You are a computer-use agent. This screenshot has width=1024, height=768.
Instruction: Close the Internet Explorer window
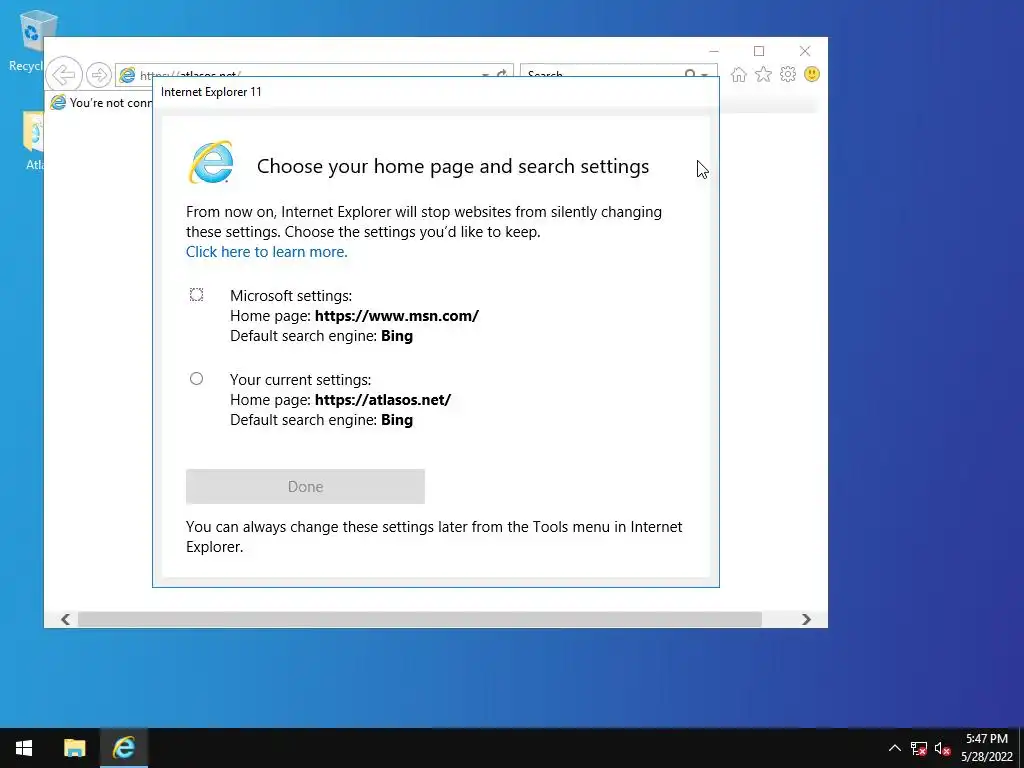tap(805, 51)
